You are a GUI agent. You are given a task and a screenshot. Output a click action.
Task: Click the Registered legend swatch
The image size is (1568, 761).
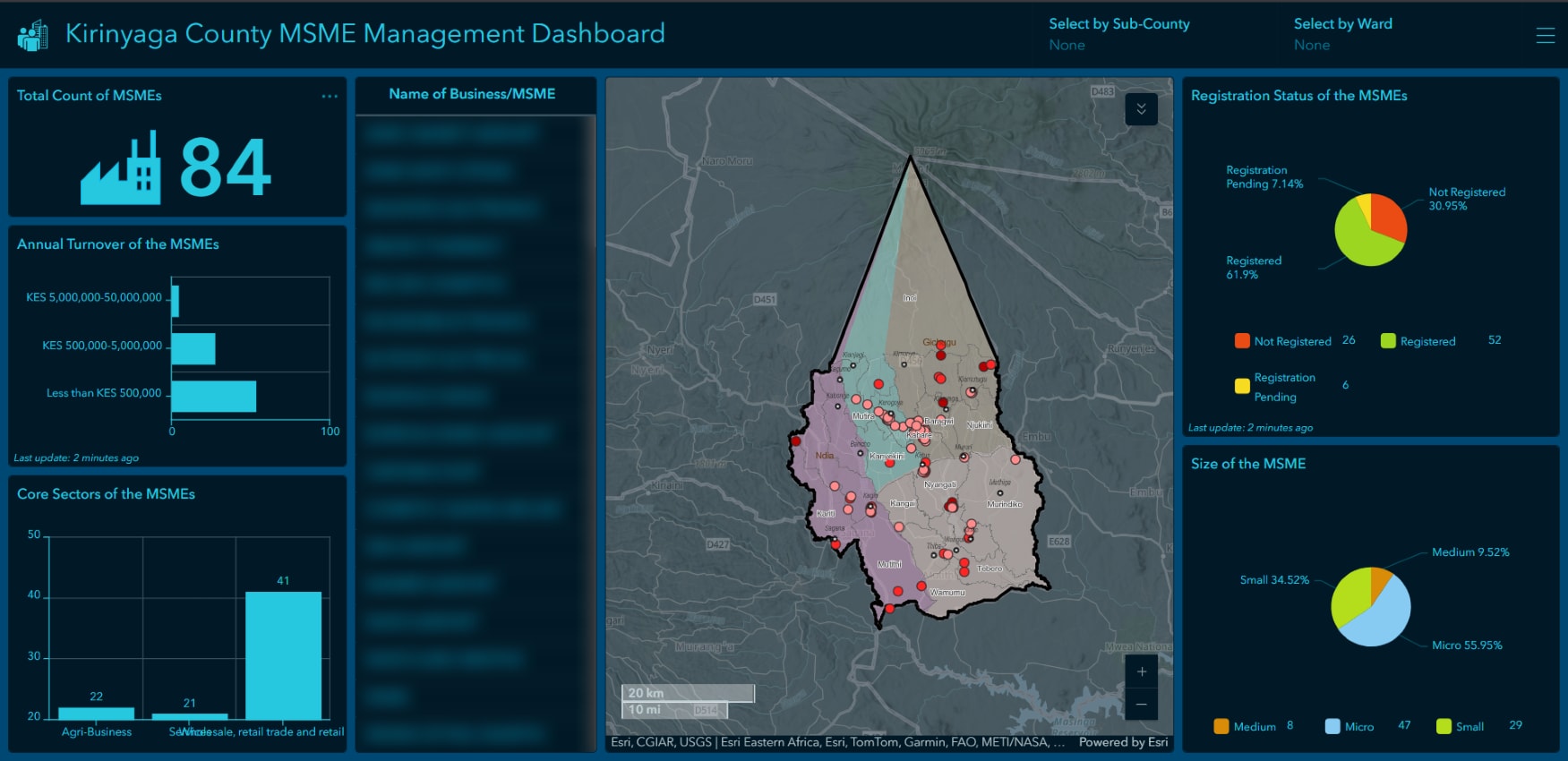[x=1388, y=340]
